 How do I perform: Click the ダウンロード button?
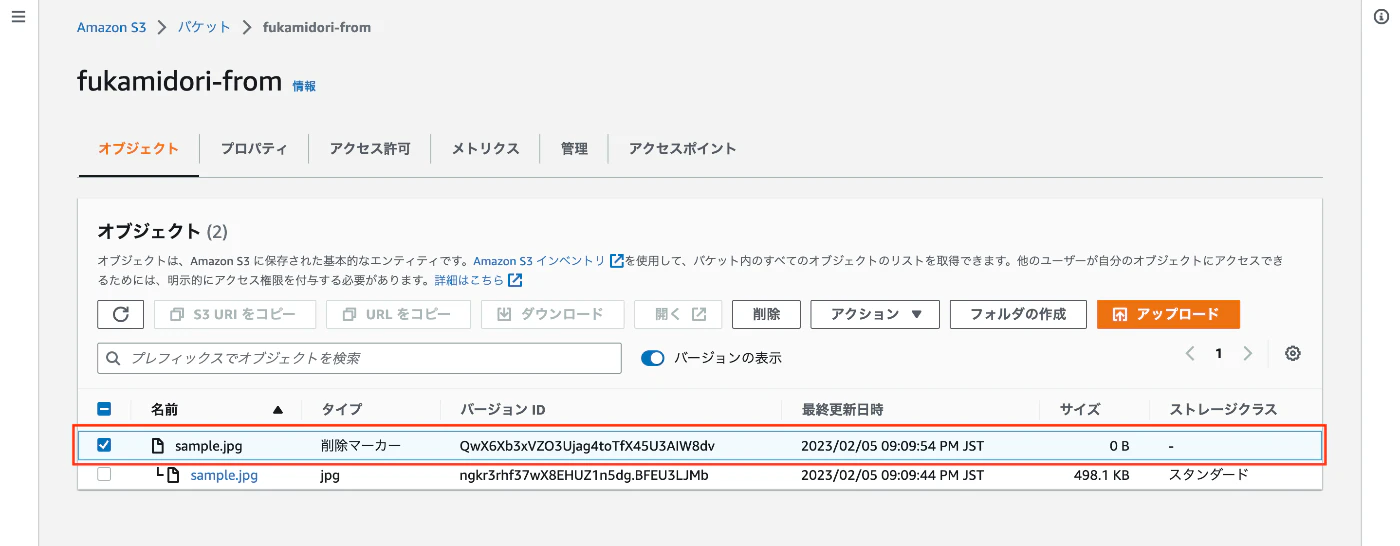552,314
